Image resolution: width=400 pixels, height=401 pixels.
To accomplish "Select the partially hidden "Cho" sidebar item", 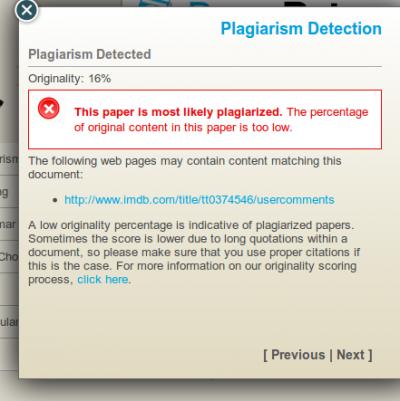I will coord(9,257).
